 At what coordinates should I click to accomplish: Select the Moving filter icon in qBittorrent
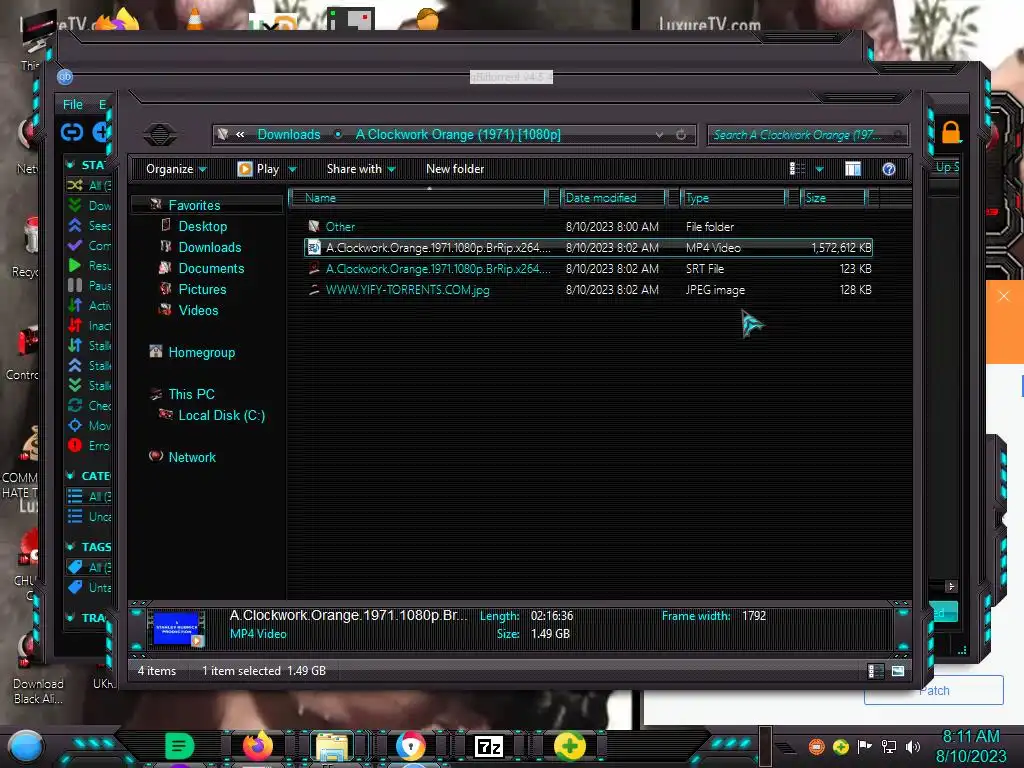point(75,426)
